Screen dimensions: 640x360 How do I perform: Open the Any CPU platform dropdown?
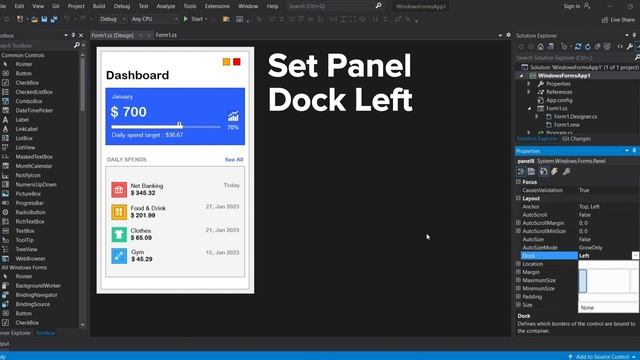tap(176, 19)
